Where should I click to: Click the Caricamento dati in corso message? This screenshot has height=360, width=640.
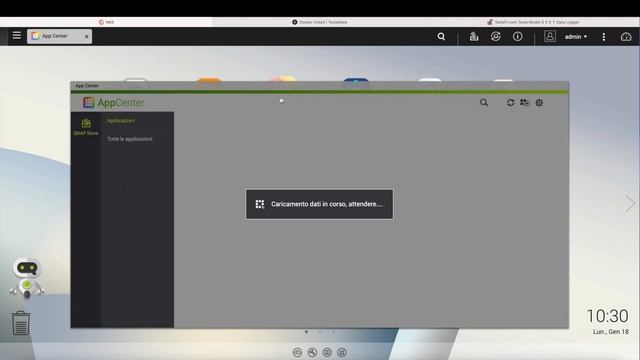(x=327, y=204)
